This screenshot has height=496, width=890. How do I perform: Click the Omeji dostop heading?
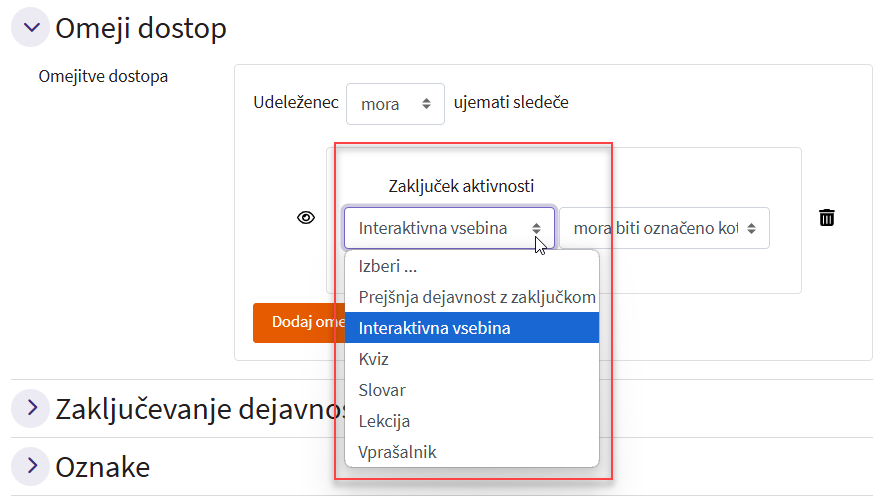(141, 28)
